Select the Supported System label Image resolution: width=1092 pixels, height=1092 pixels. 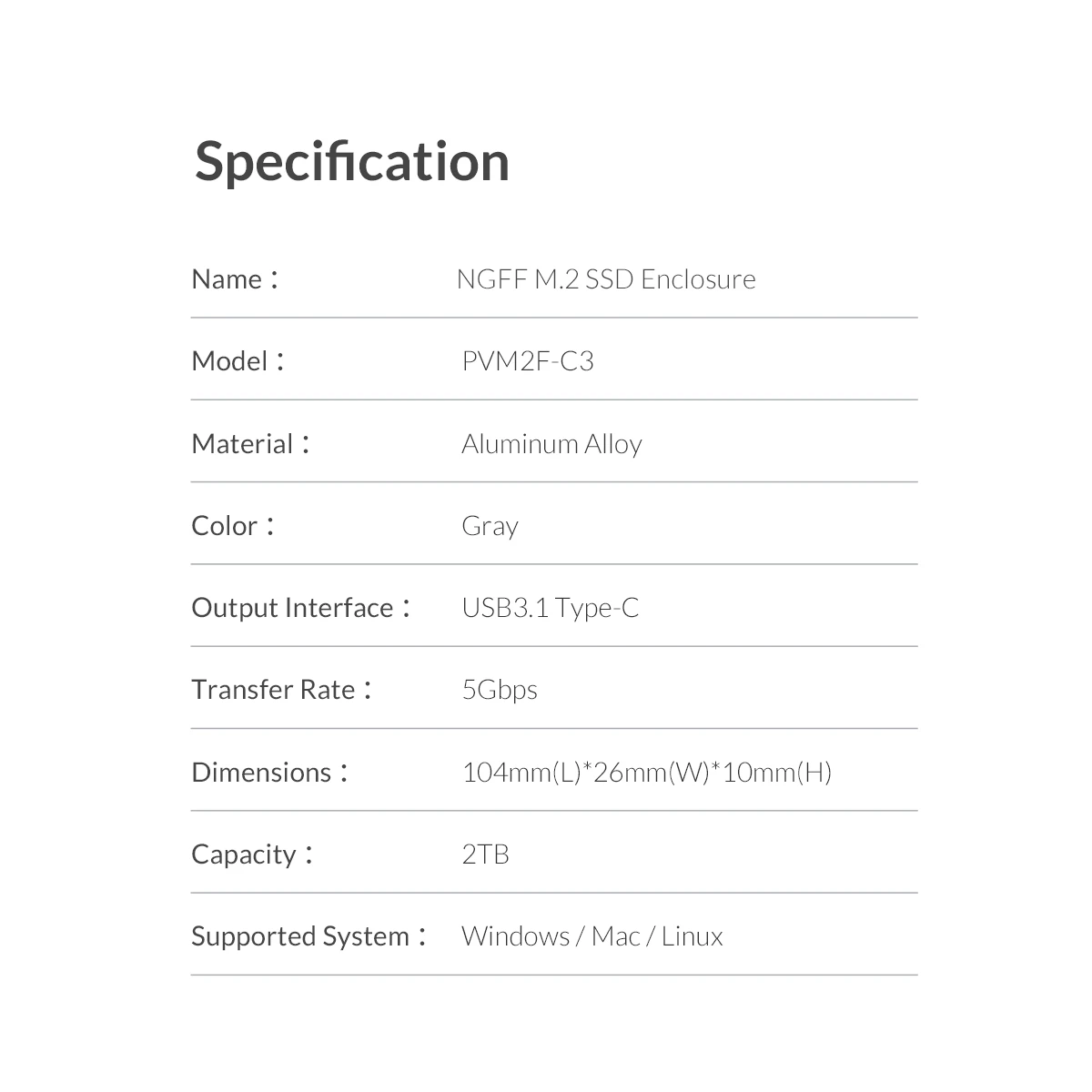click(309, 936)
